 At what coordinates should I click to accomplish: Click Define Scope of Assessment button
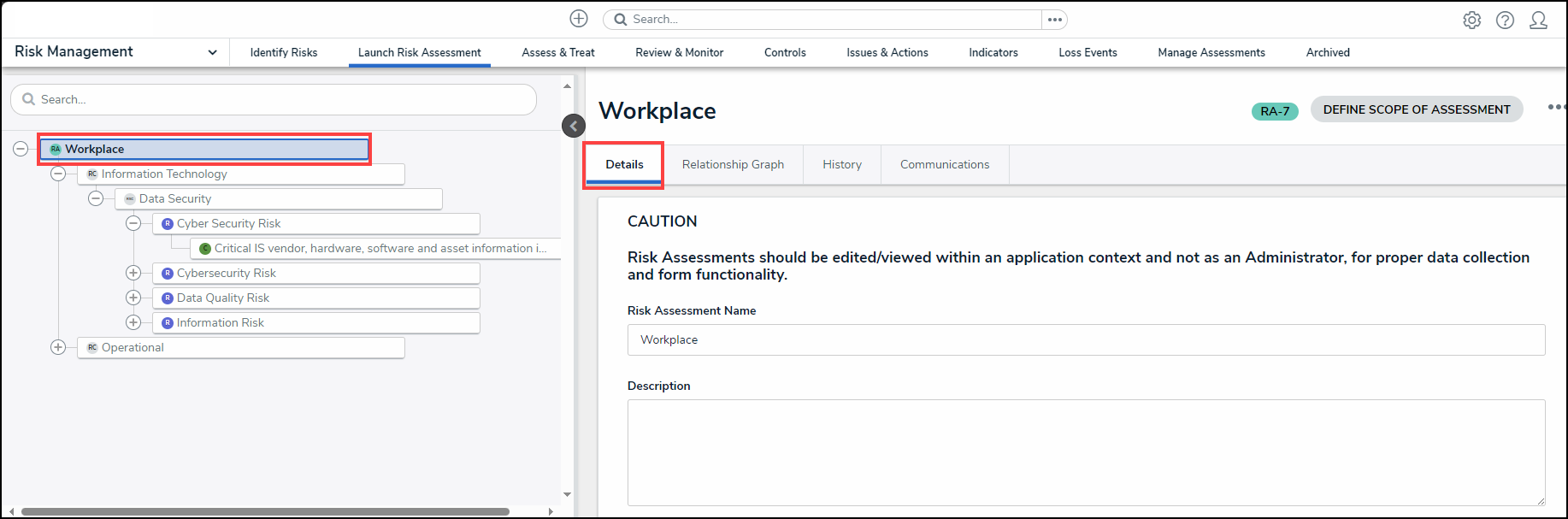[x=1416, y=109]
